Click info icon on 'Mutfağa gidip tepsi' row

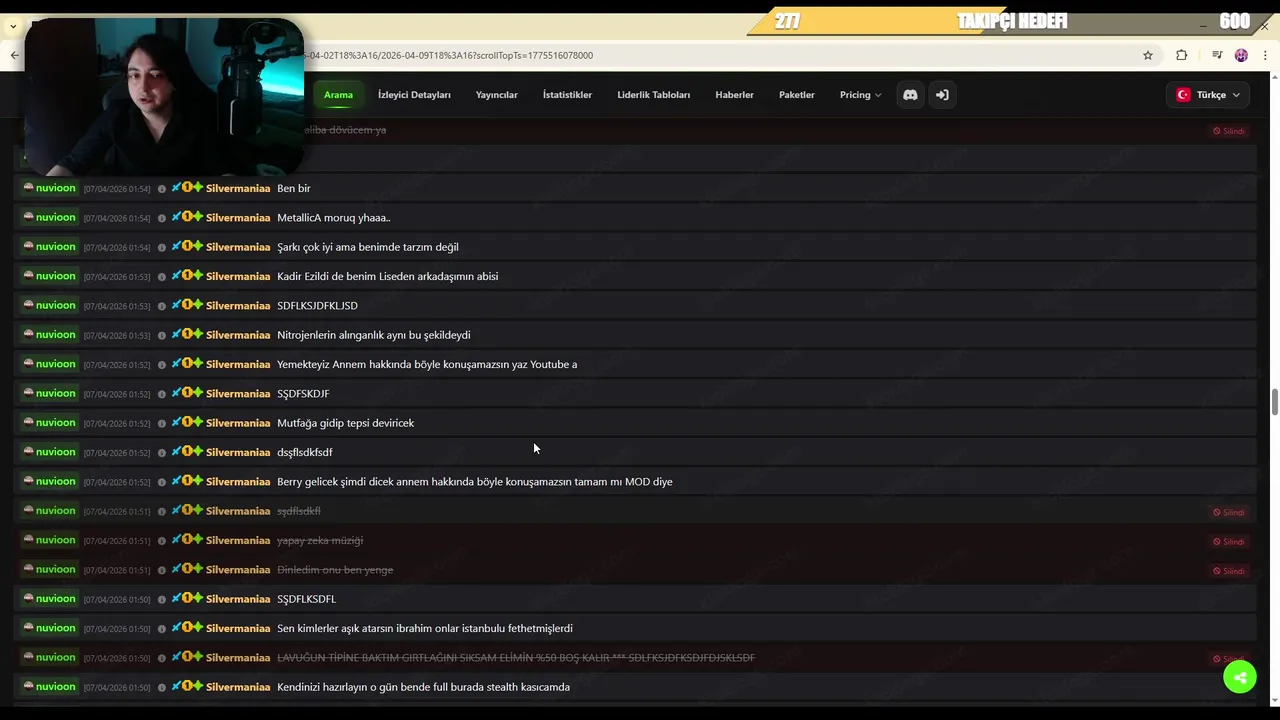click(x=162, y=423)
